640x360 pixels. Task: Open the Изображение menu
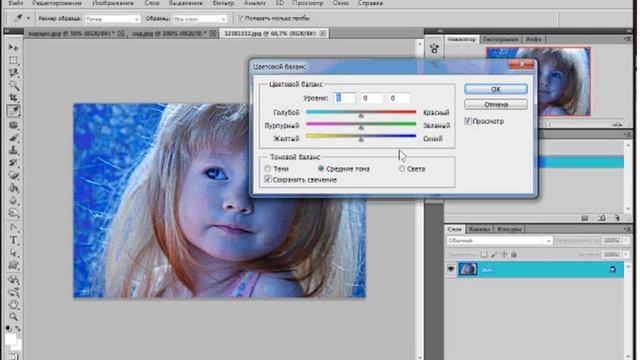(x=113, y=3)
